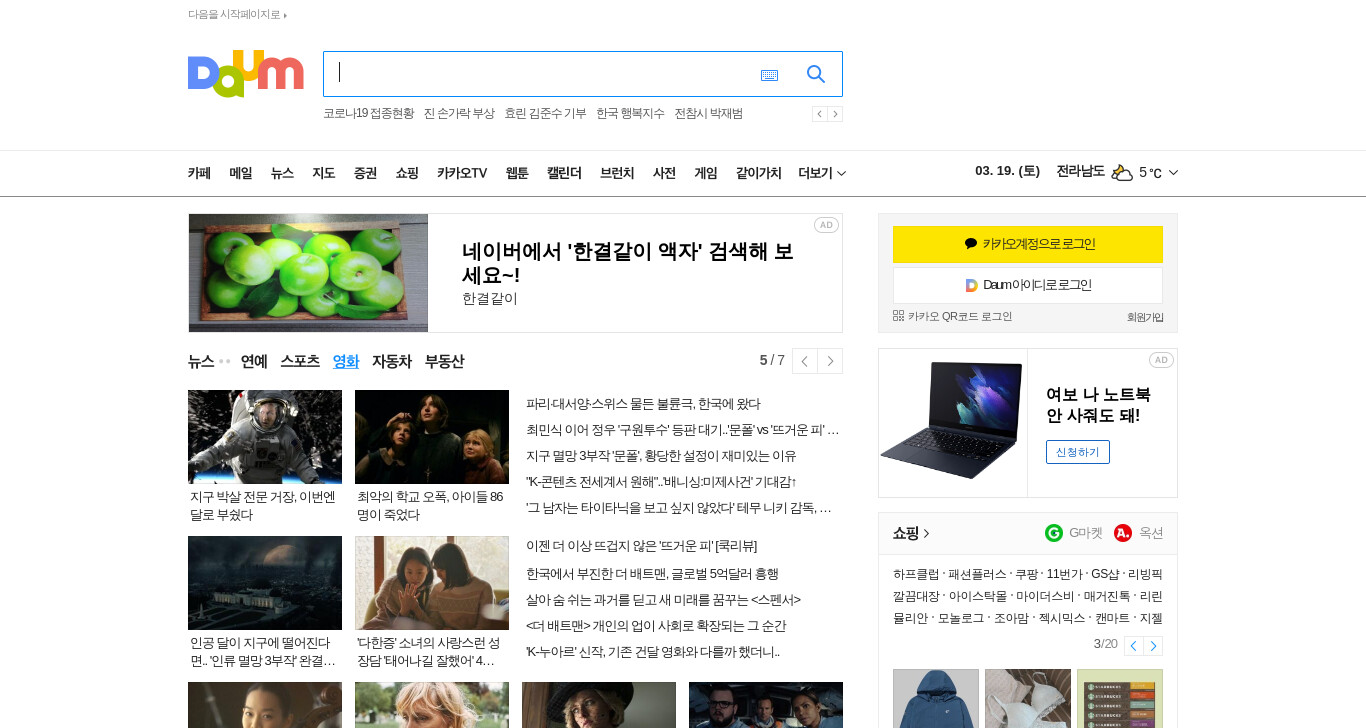Click shopping mall link 쿠팡
This screenshot has height=728, width=1366.
[x=1026, y=574]
